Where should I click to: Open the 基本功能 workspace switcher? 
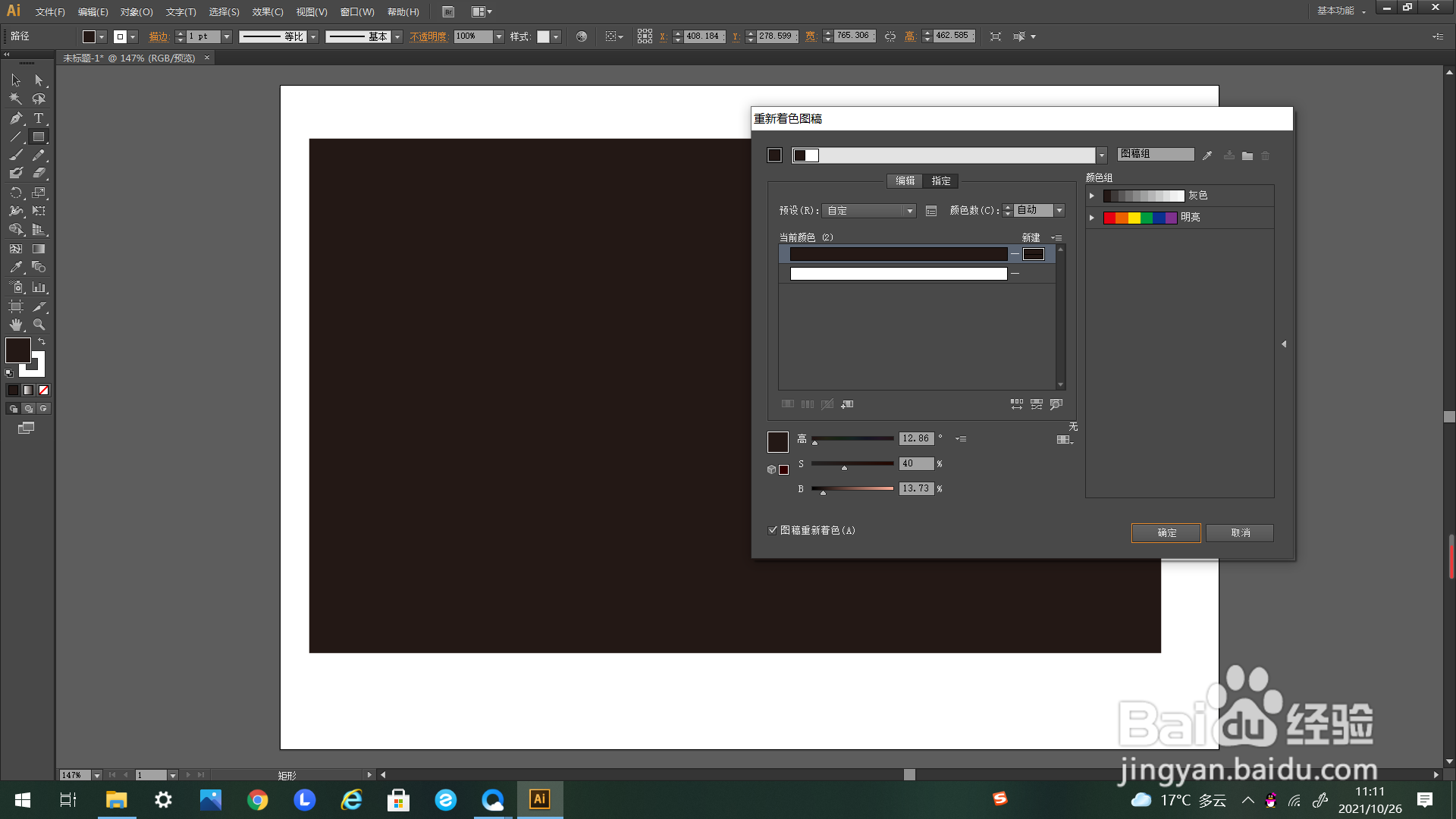[x=1341, y=11]
